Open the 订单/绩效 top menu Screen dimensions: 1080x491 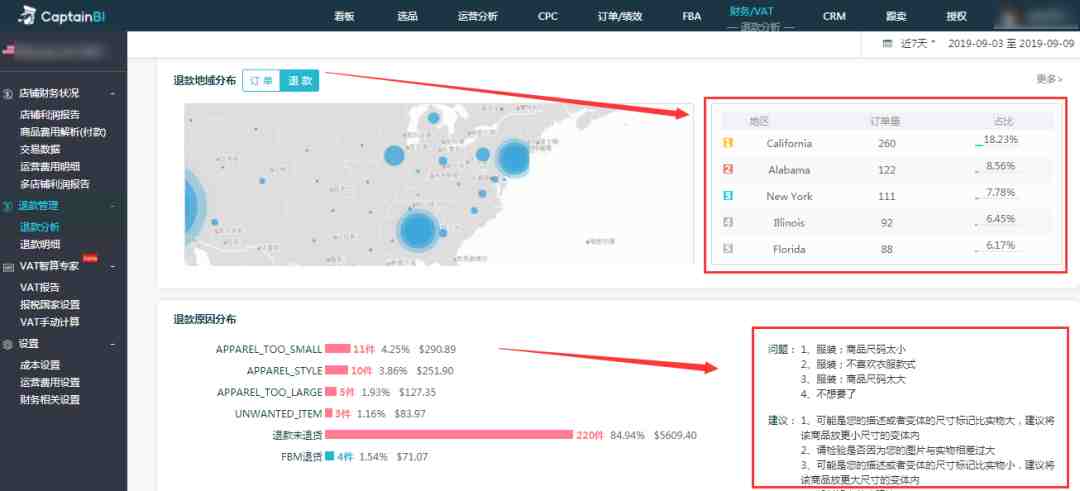click(620, 17)
